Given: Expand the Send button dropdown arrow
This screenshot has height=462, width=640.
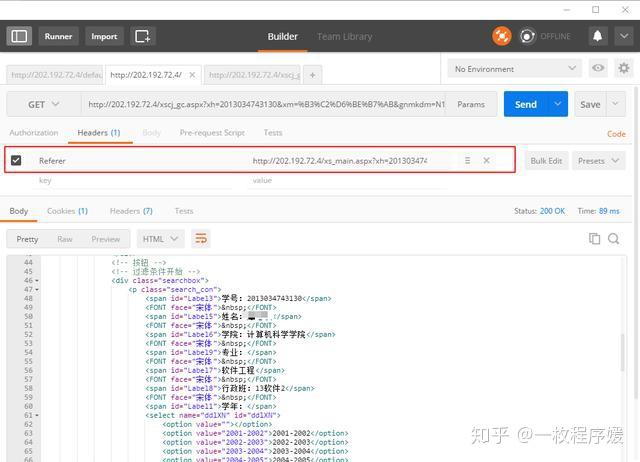Looking at the screenshot, I should point(558,104).
